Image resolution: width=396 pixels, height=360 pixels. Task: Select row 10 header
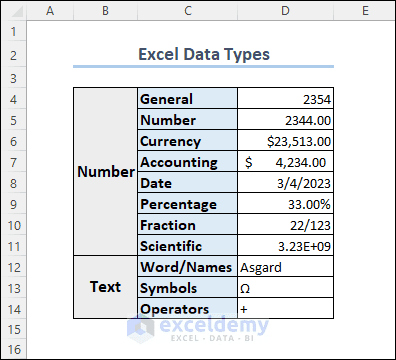tap(13, 225)
